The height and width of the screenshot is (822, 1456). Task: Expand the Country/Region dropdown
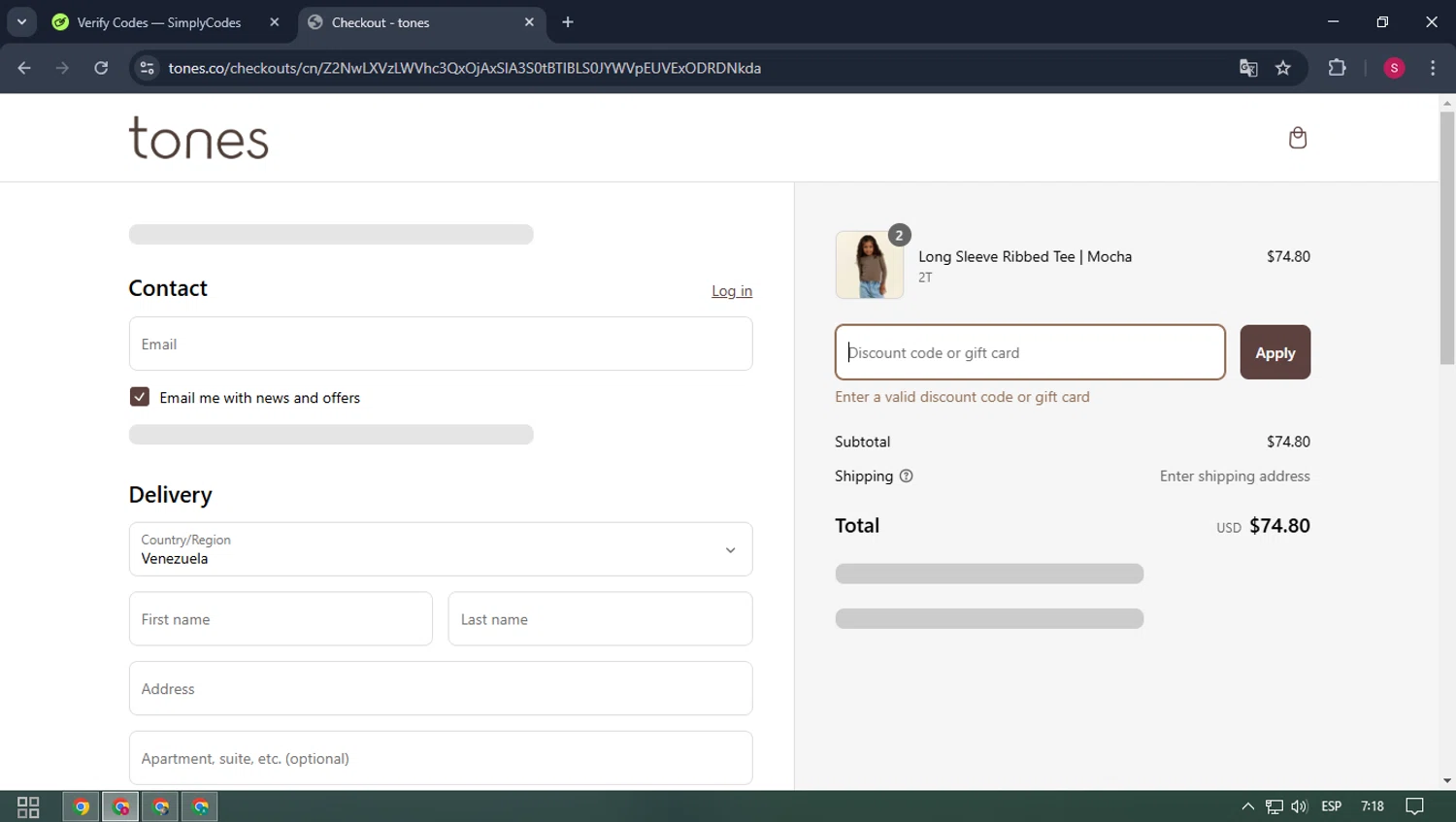(441, 549)
